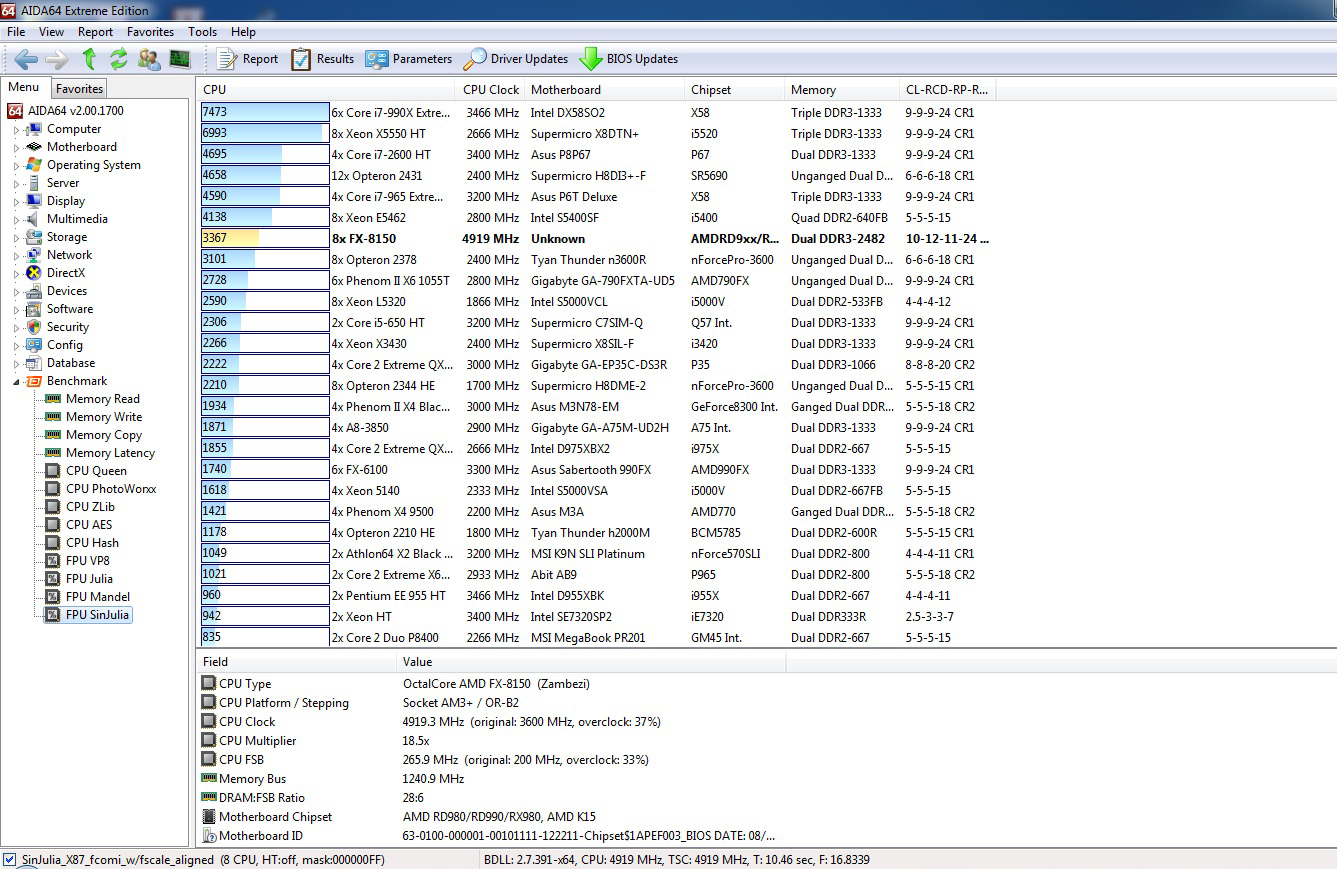The height and width of the screenshot is (869, 1337).
Task: Expand the Server tree node
Action: 15,183
